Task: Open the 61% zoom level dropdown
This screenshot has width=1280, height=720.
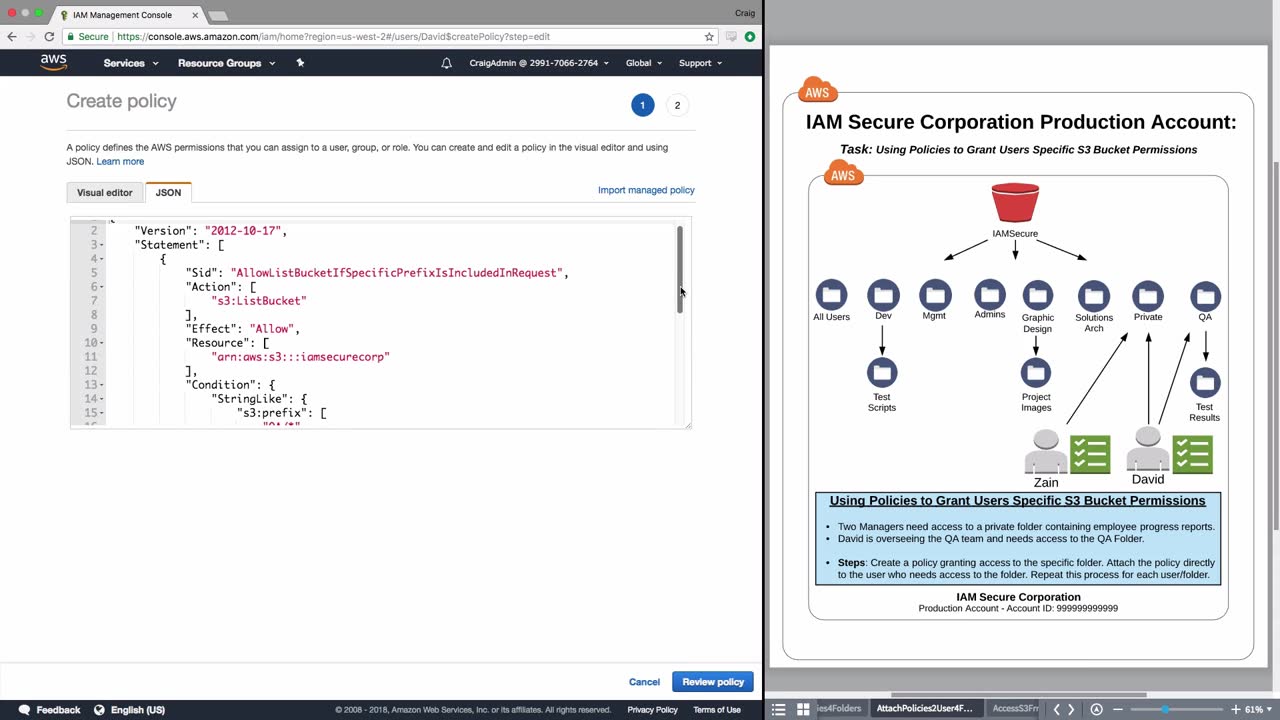Action: pyautogui.click(x=1259, y=709)
